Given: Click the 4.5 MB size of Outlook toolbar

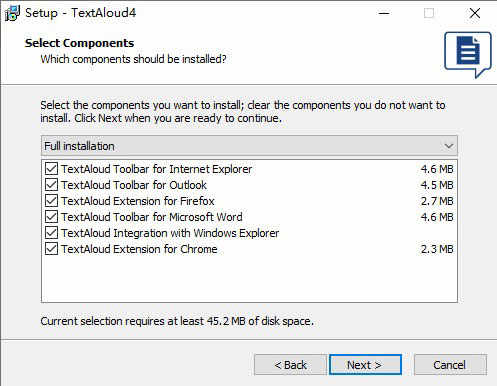Looking at the screenshot, I should point(437,185).
